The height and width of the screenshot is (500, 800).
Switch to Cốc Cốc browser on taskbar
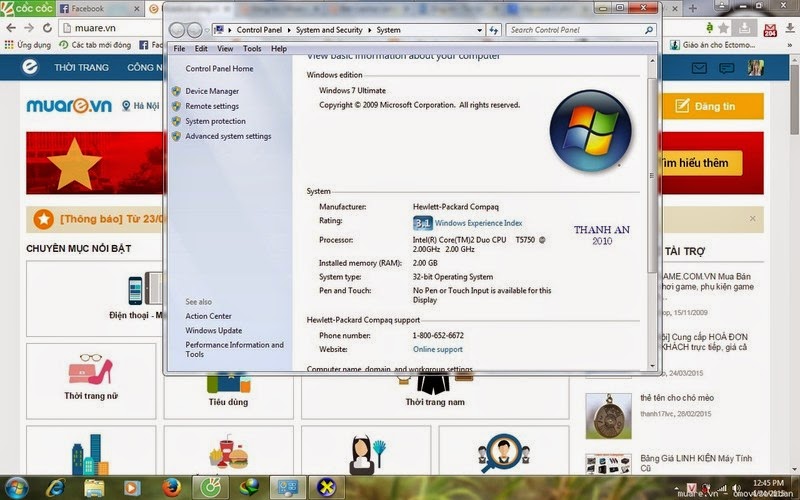(x=210, y=488)
